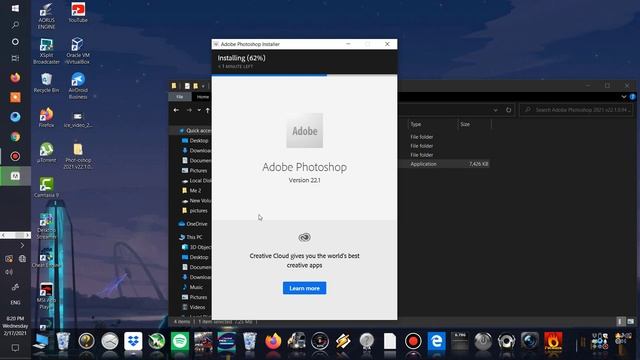Click the computer icon in the dock
Image resolution: width=640 pixels, height=360 pixels.
coord(40,341)
